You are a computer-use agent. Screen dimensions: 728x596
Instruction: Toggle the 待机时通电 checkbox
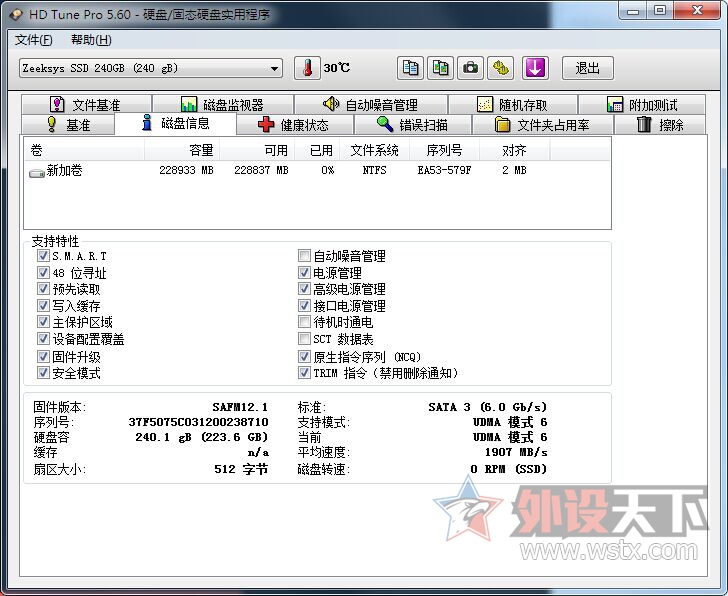(304, 322)
